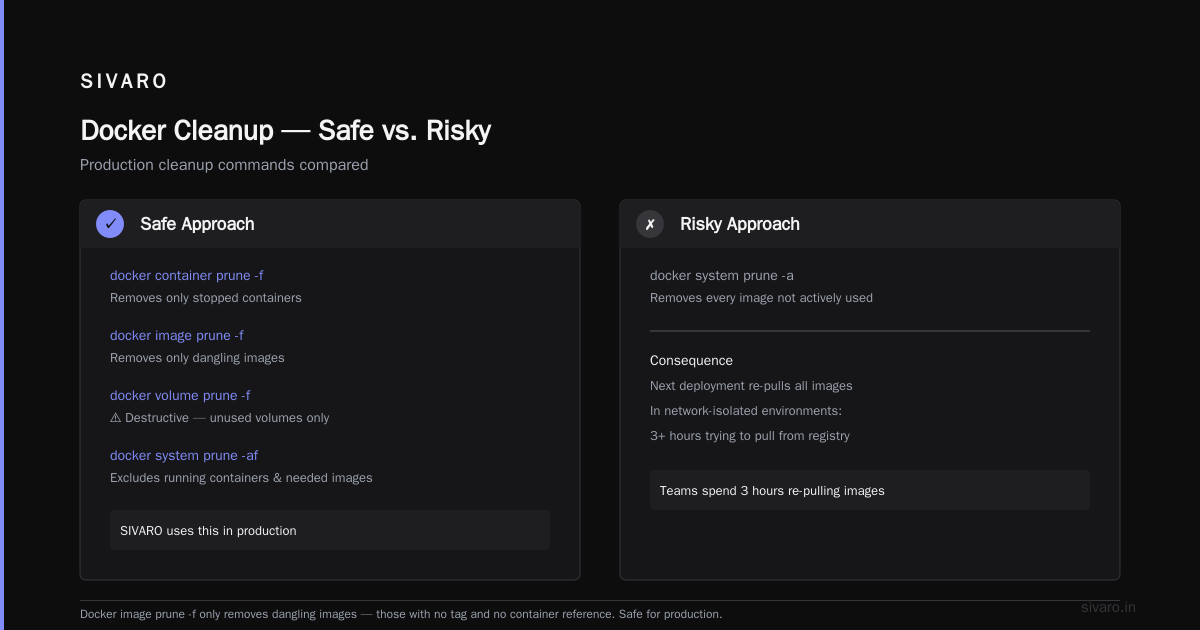
Task: Click the footer note about dangling images
Action: pyautogui.click(x=401, y=614)
